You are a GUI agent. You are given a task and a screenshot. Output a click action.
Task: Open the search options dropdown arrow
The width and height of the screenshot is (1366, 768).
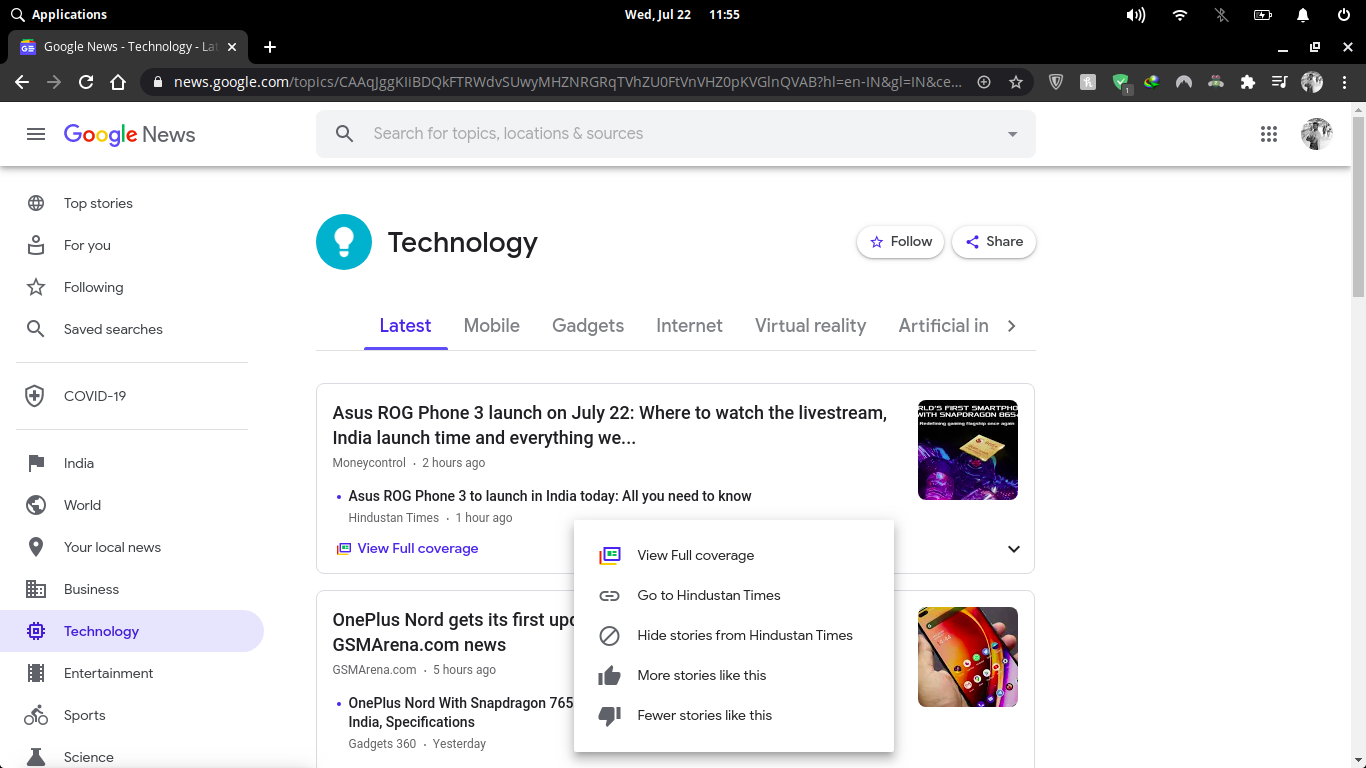point(1012,134)
